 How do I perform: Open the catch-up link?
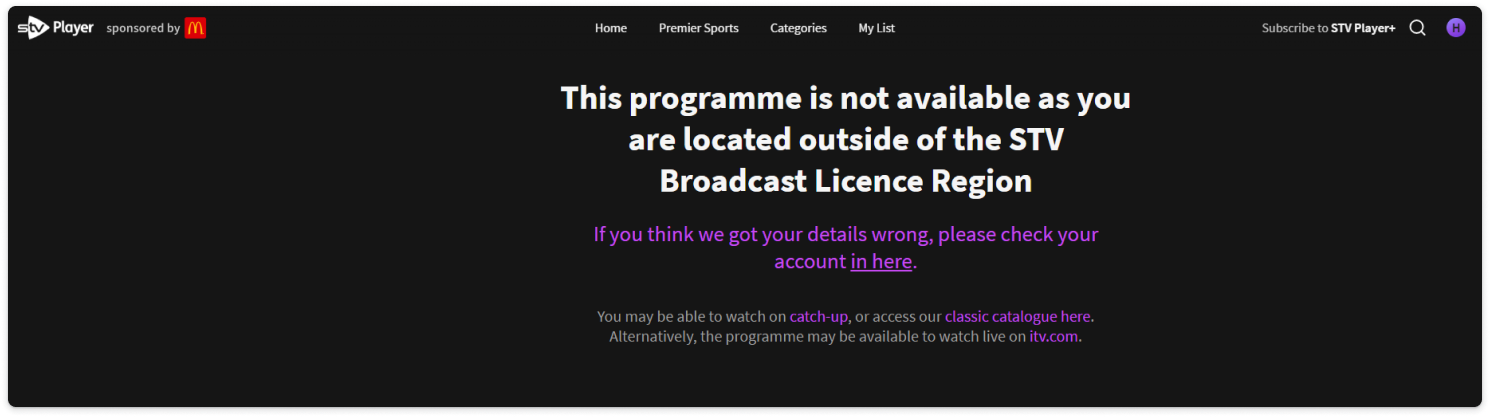point(819,316)
